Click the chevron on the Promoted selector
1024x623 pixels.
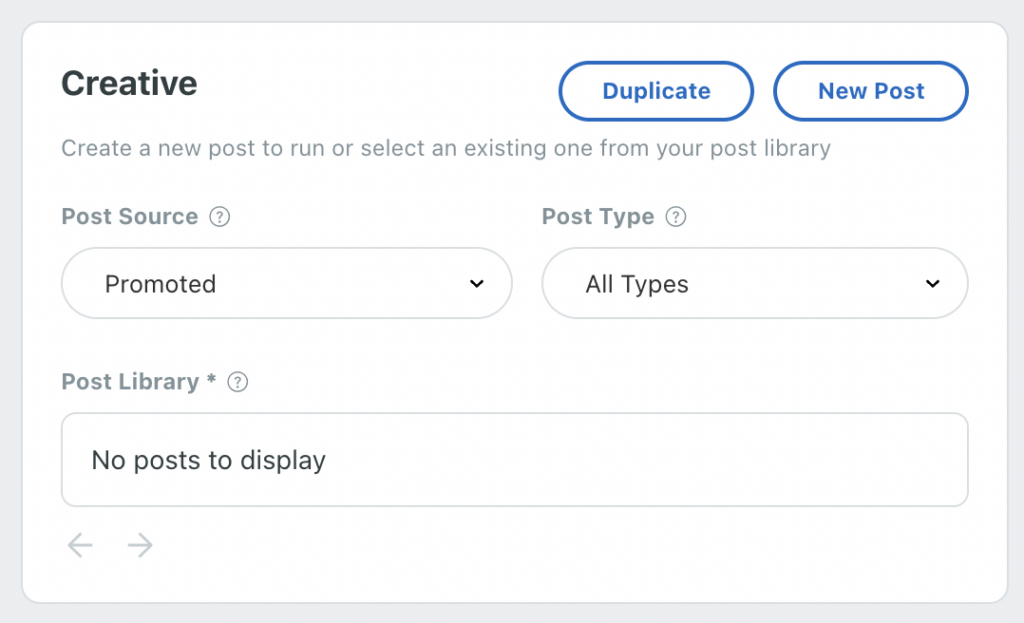coord(477,283)
